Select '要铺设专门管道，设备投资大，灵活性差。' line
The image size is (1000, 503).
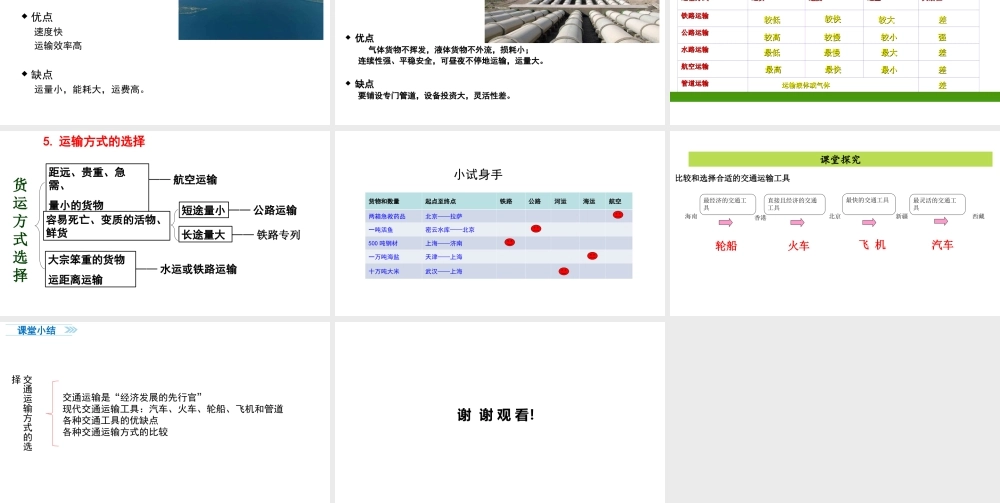coord(435,96)
